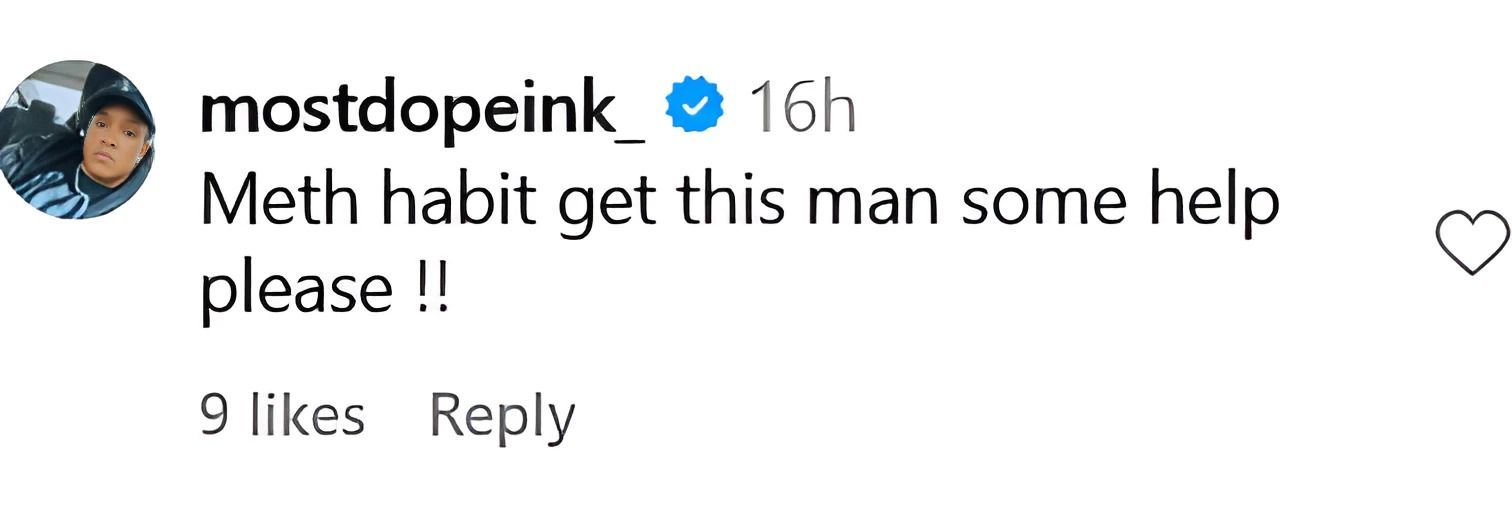Tap the round avatar of the commenter
Viewport: 1512px width, 508px height.
(x=78, y=138)
